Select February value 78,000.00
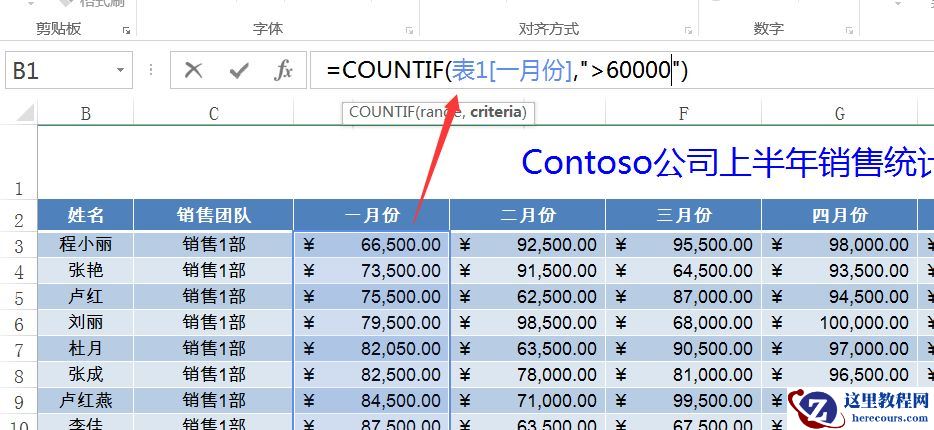934x430 pixels. coord(528,375)
